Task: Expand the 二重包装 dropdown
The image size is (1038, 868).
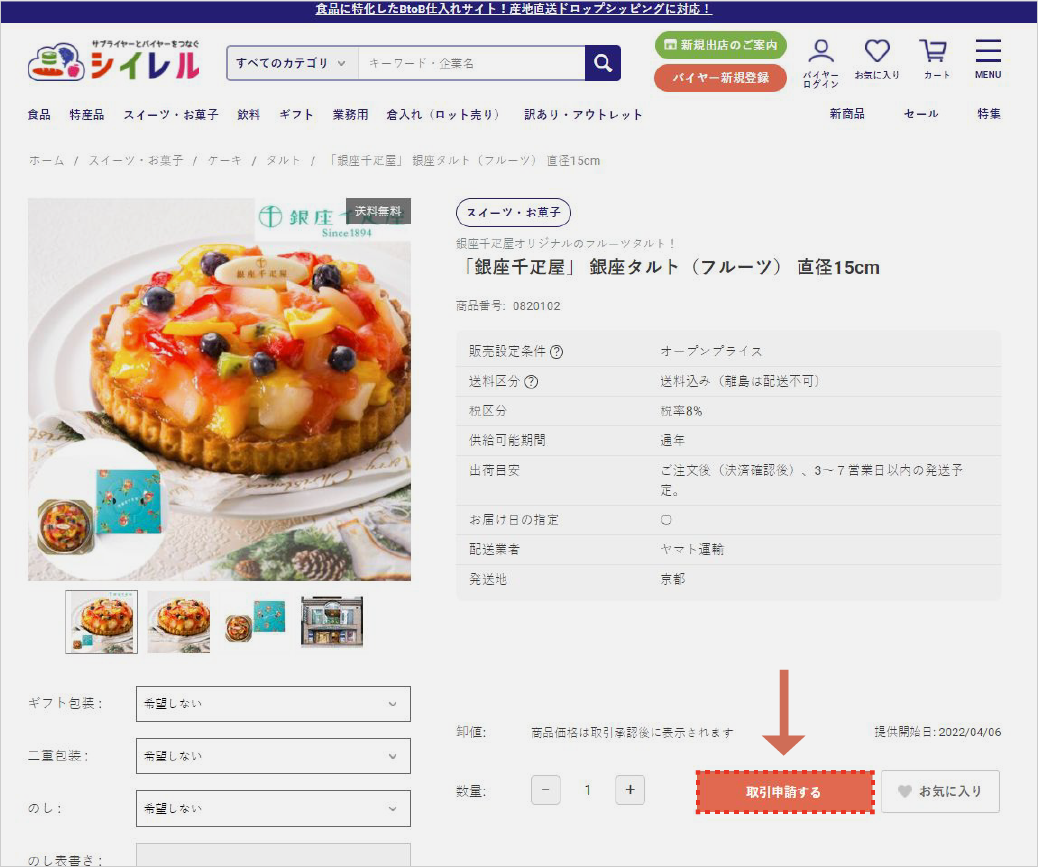Action: (273, 756)
